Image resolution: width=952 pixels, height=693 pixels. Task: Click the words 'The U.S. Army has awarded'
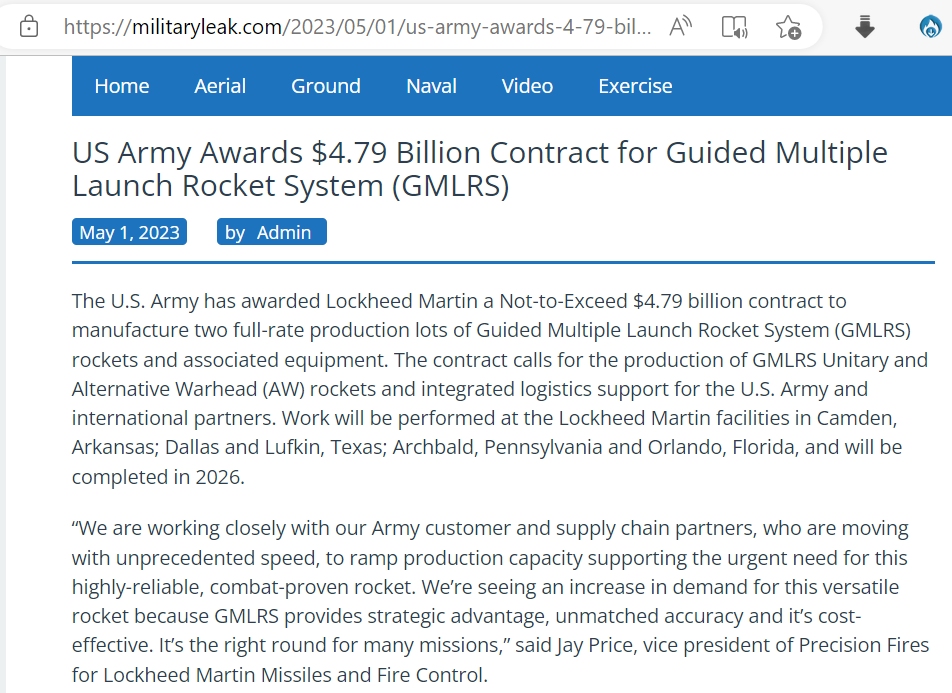click(196, 301)
